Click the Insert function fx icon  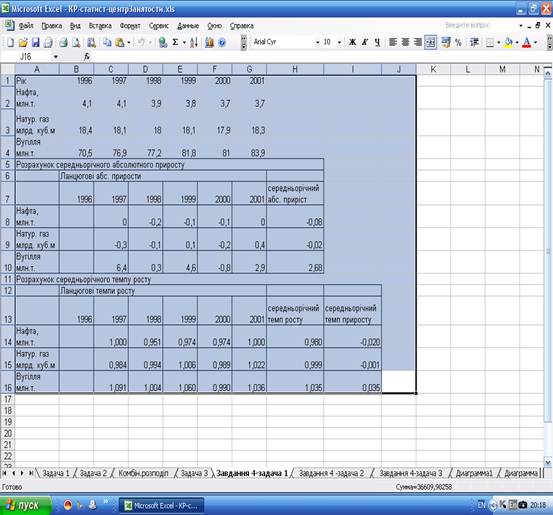87,56
